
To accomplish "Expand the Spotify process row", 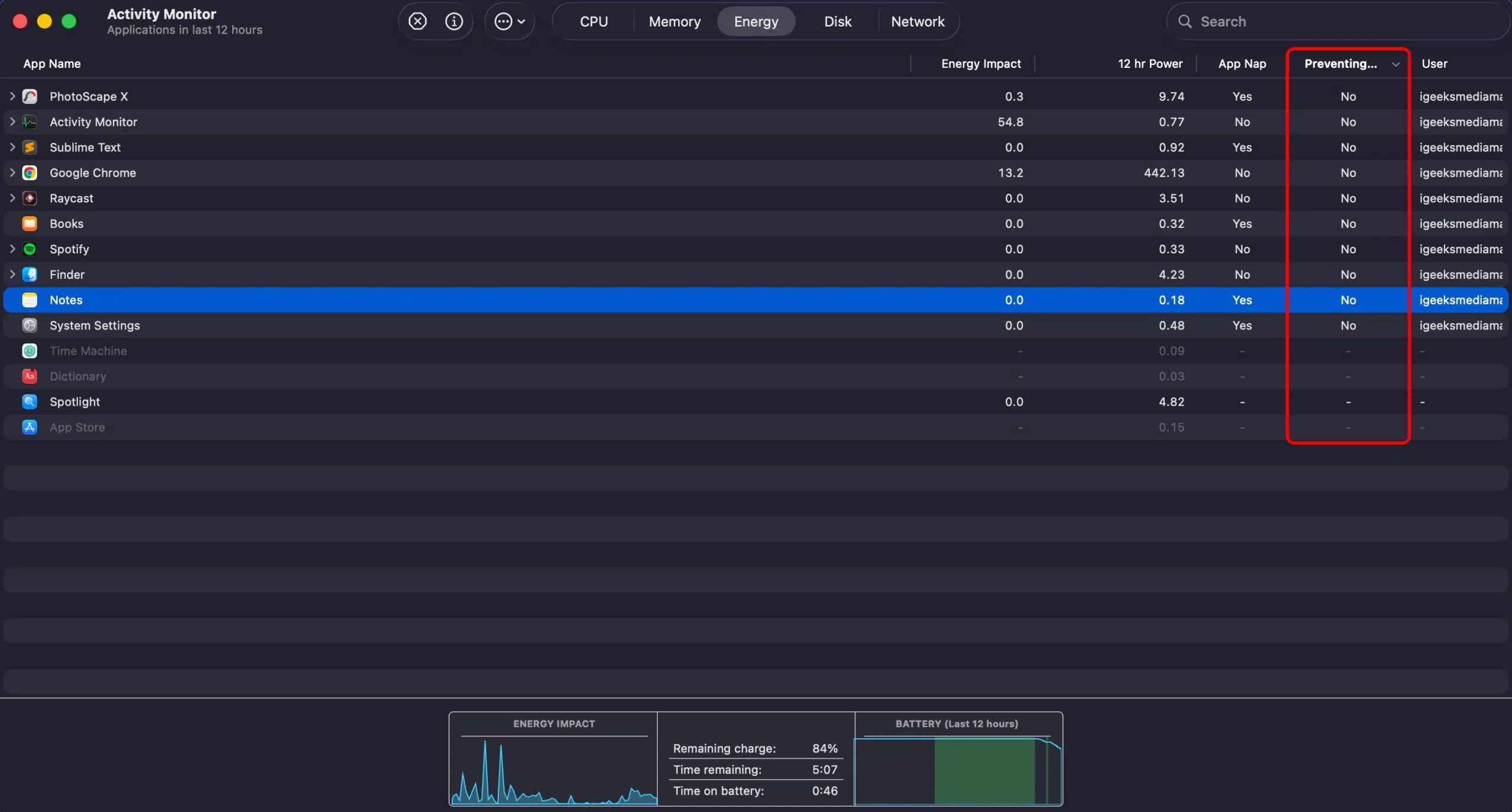I will tap(12, 249).
